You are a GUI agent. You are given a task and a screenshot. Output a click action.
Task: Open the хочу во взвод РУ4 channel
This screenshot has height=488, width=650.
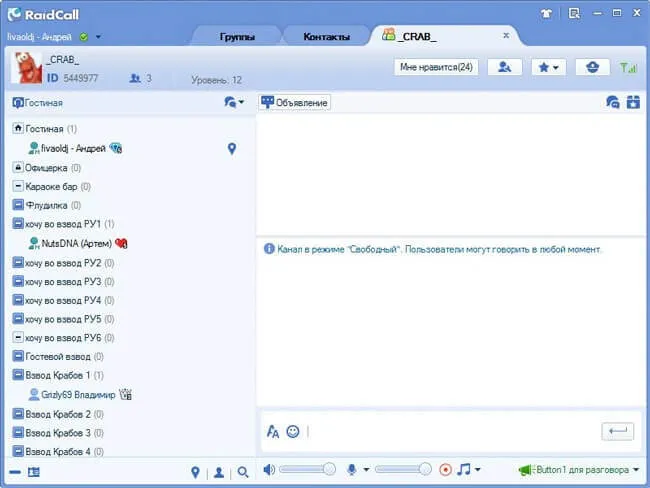(x=63, y=301)
